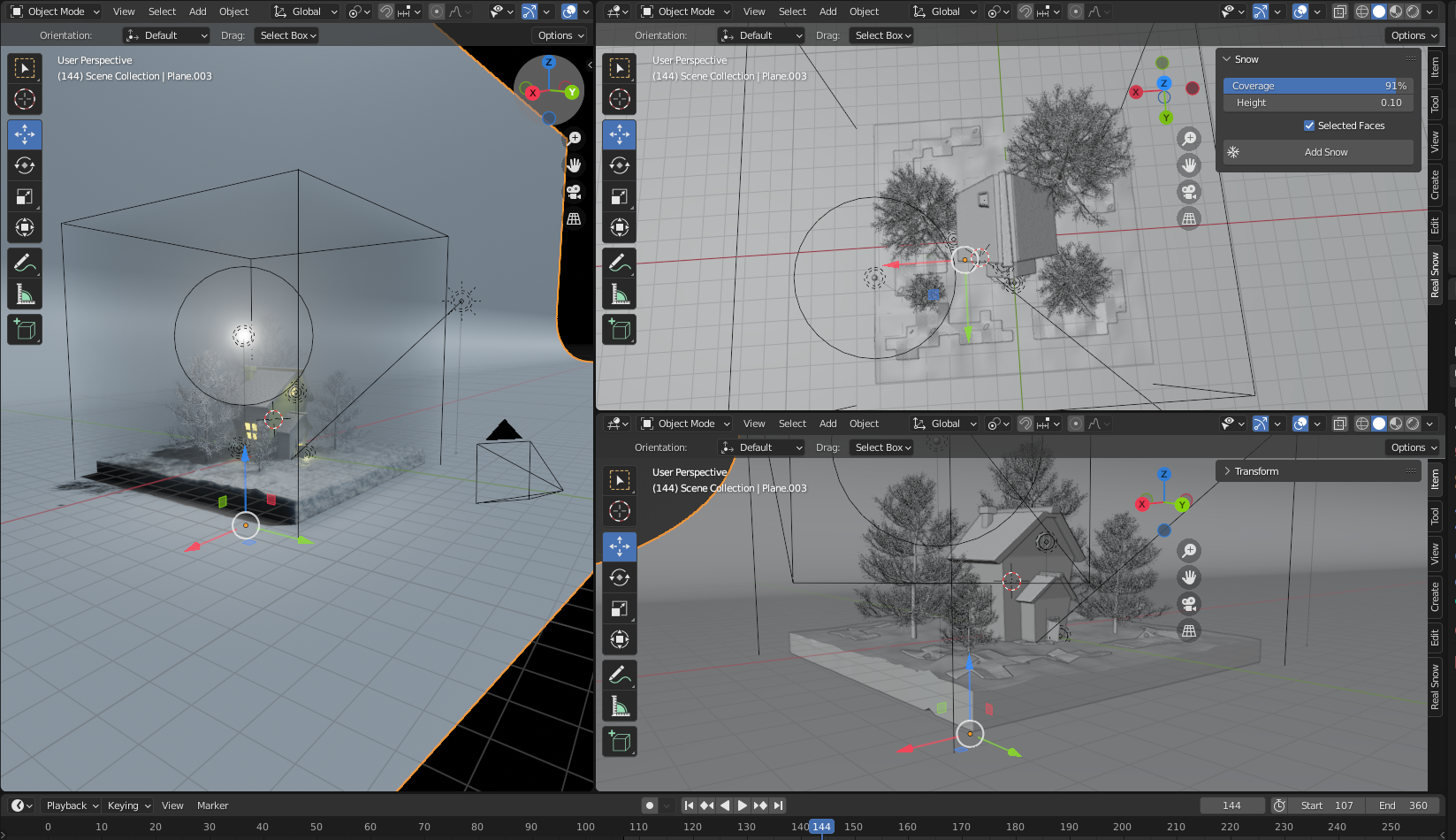Image resolution: width=1456 pixels, height=840 pixels.
Task: Open Select menu in bottom-right viewport header
Action: point(792,424)
